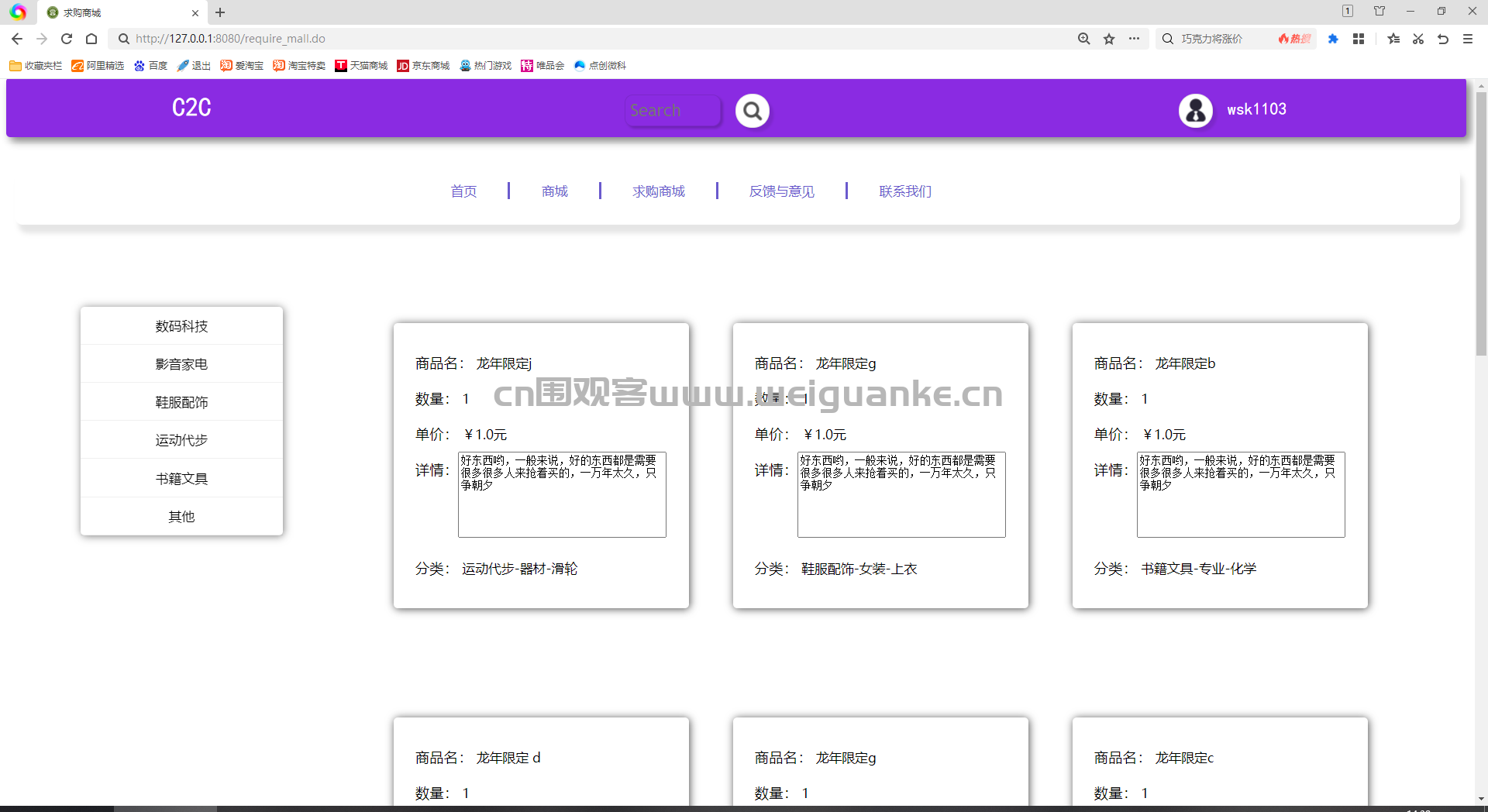Image resolution: width=1488 pixels, height=812 pixels.
Task: Go to 商城 navigation link
Action: click(555, 191)
